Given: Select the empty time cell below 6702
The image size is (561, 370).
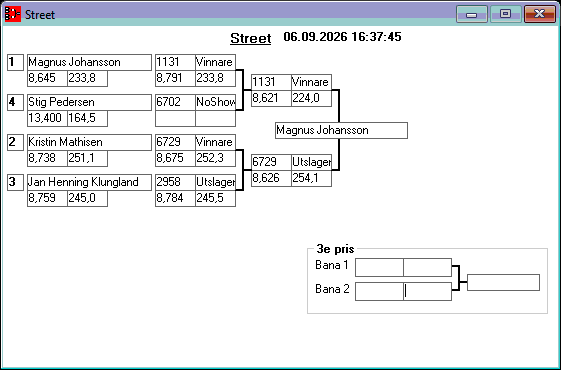Looking at the screenshot, I should [175, 118].
